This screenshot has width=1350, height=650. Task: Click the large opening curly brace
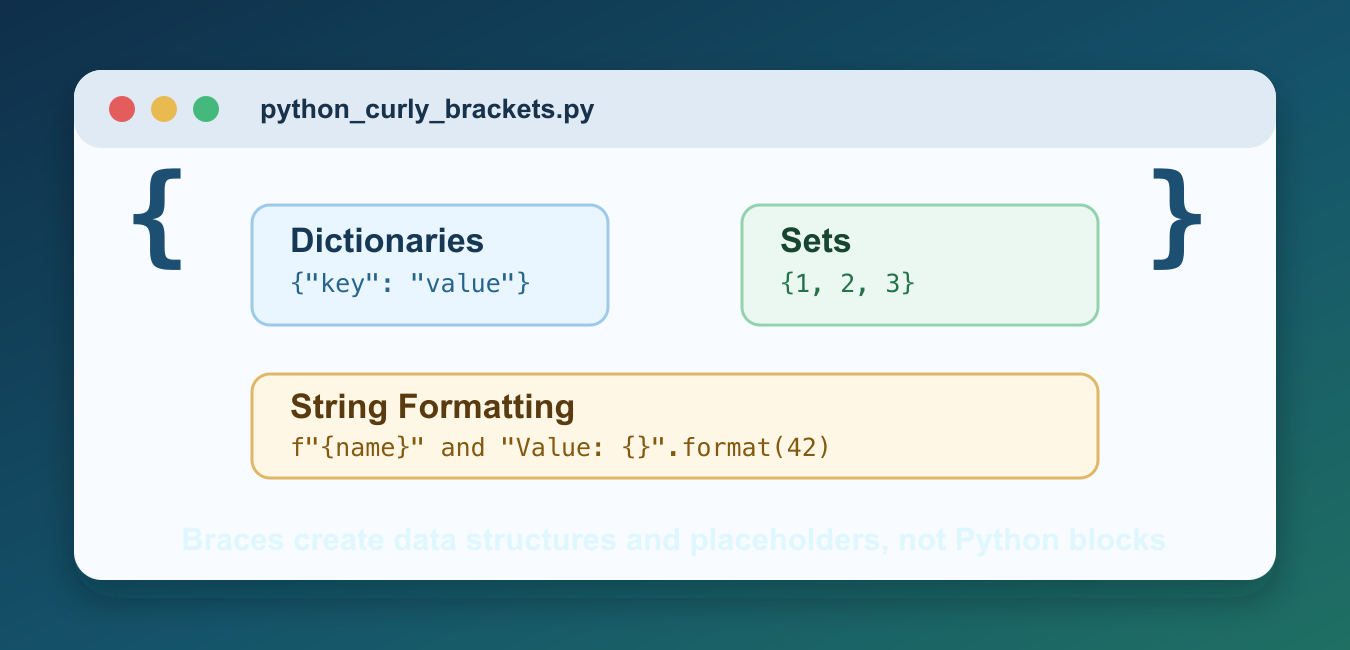[x=158, y=218]
